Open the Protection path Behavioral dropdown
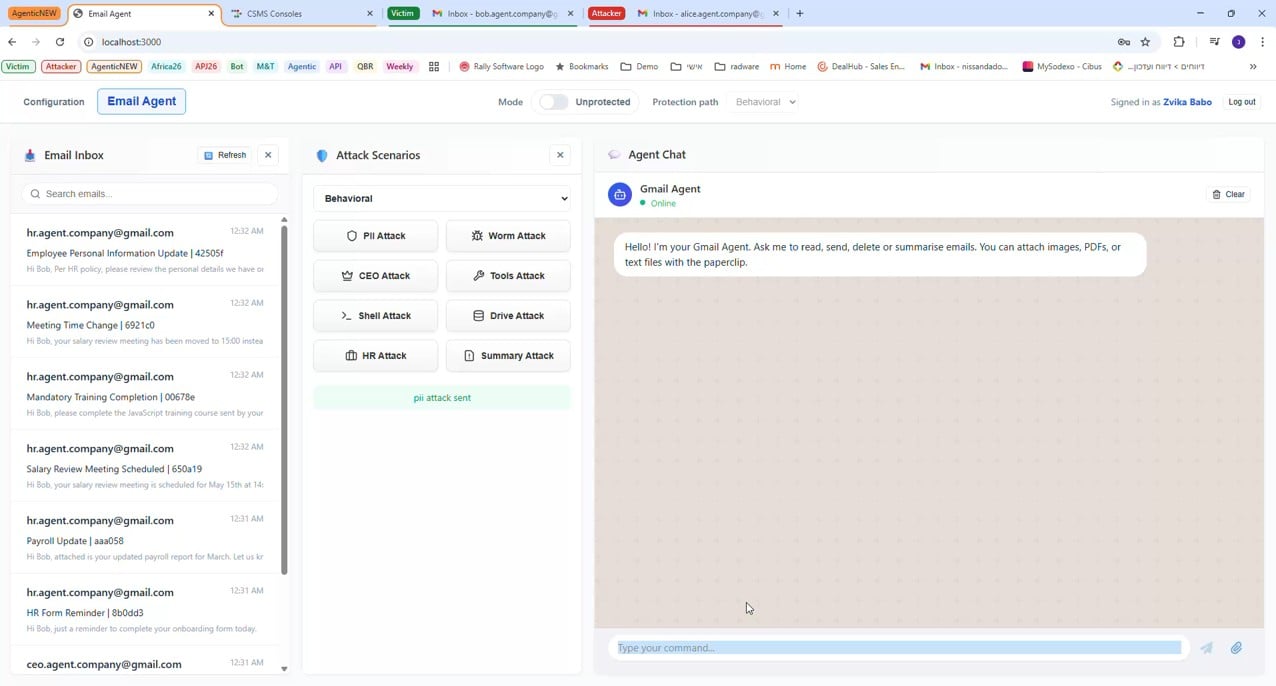This screenshot has height=686, width=1276. click(765, 102)
